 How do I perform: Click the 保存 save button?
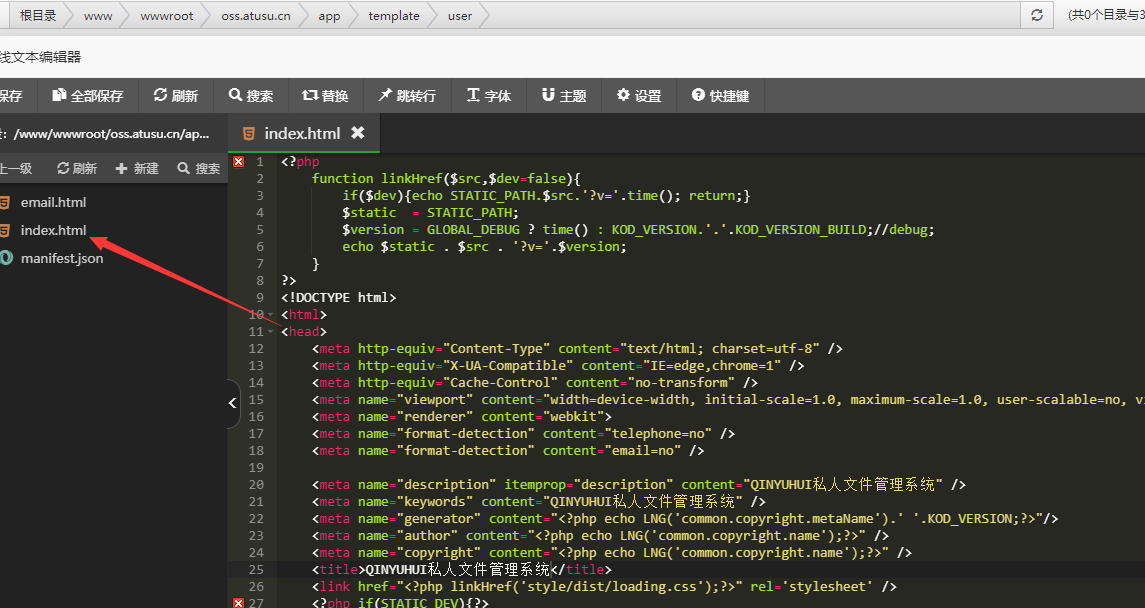(11, 96)
